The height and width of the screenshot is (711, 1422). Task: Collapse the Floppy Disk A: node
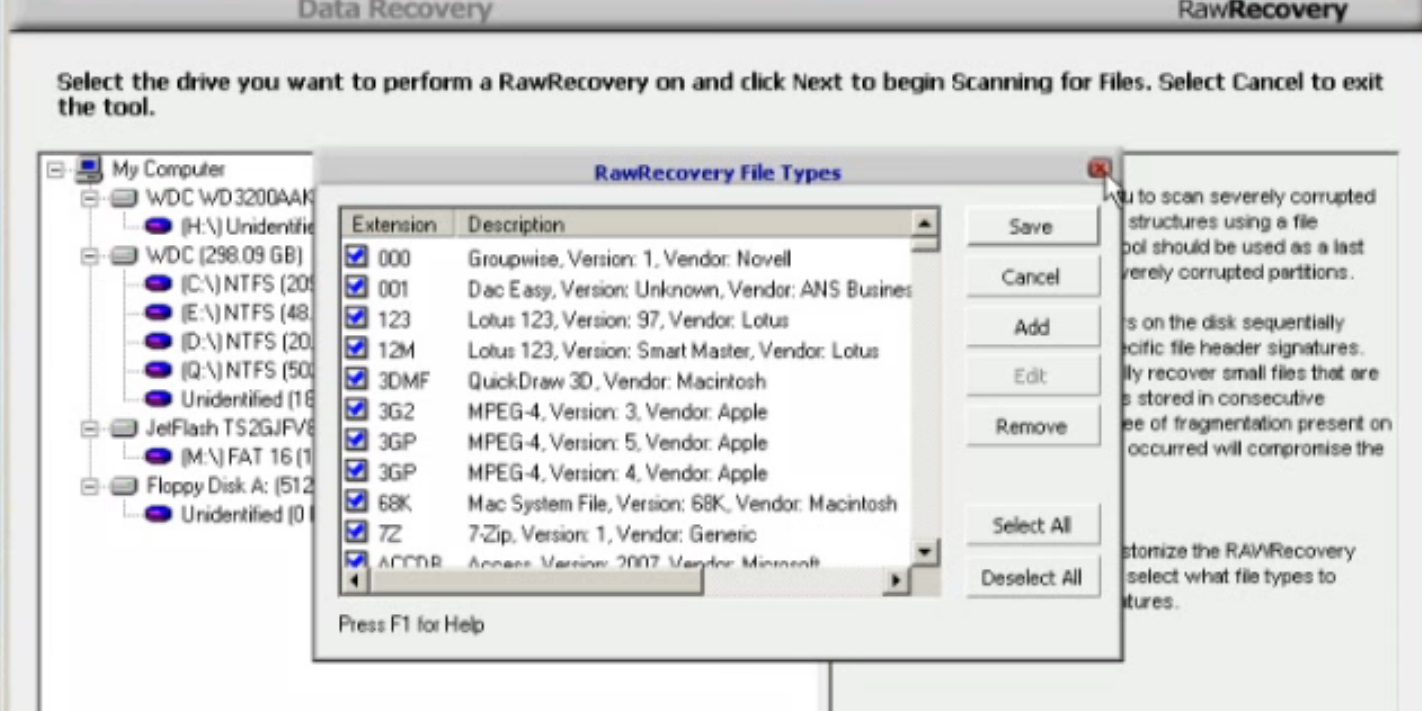click(x=90, y=487)
